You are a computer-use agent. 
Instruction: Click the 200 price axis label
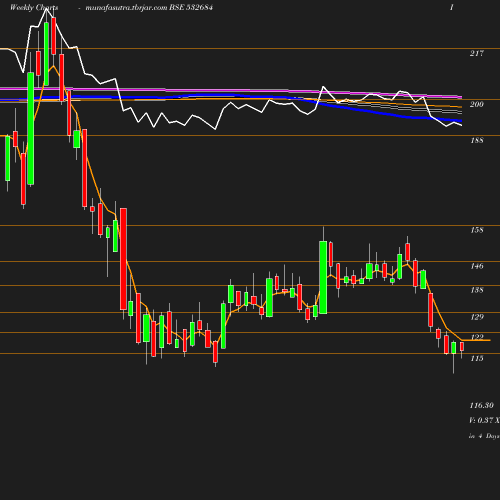click(x=477, y=104)
